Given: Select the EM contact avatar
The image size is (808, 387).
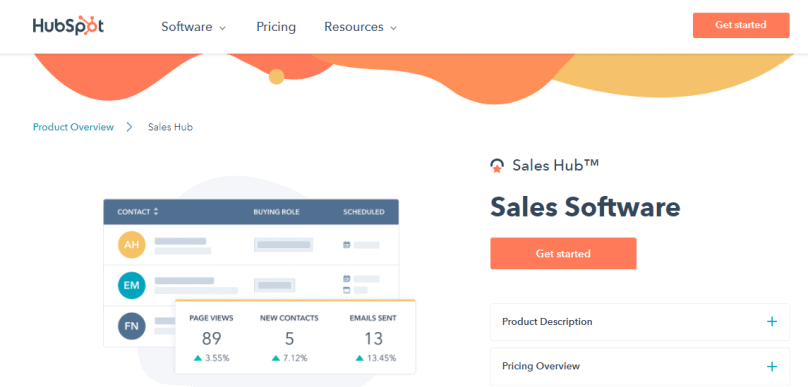Looking at the screenshot, I should click(x=131, y=285).
